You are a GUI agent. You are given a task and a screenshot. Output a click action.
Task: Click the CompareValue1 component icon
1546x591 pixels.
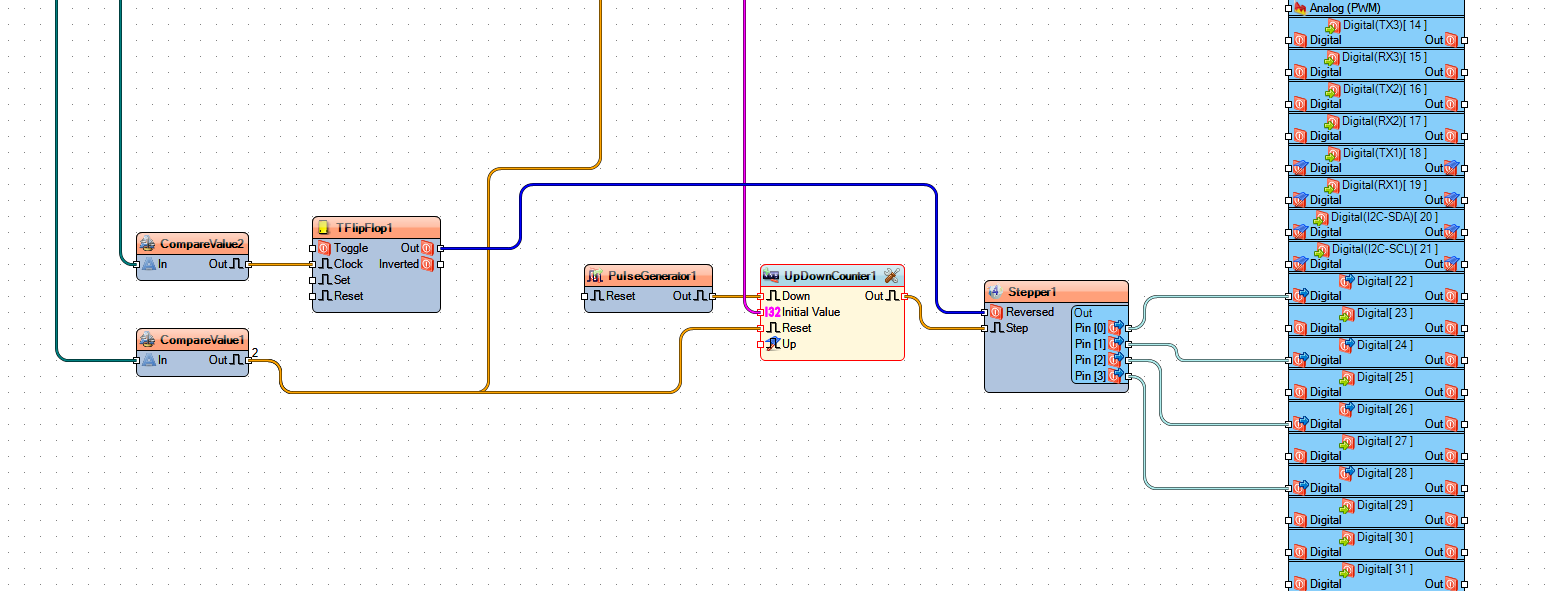148,340
